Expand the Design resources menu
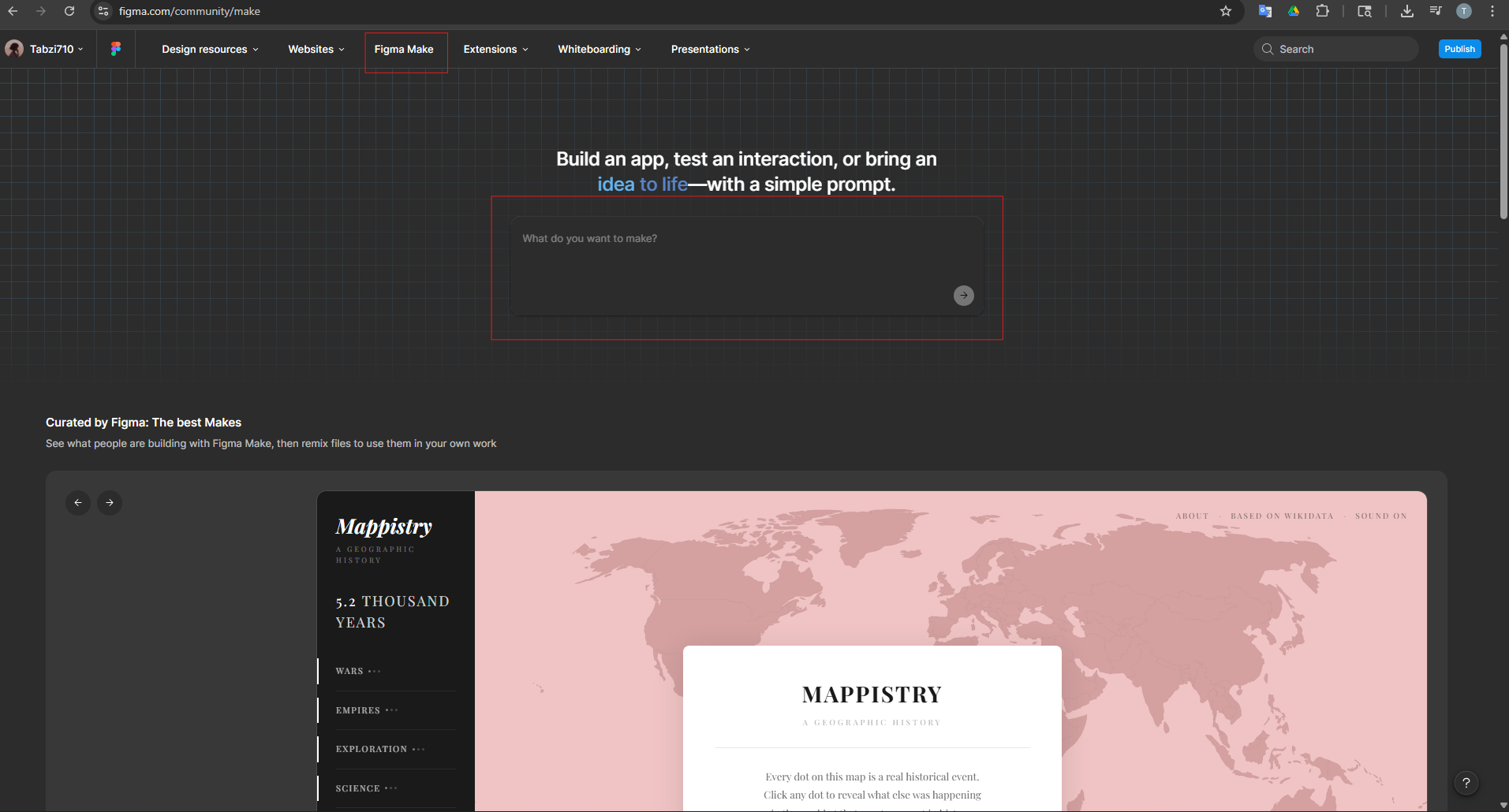1509x812 pixels. (x=210, y=49)
